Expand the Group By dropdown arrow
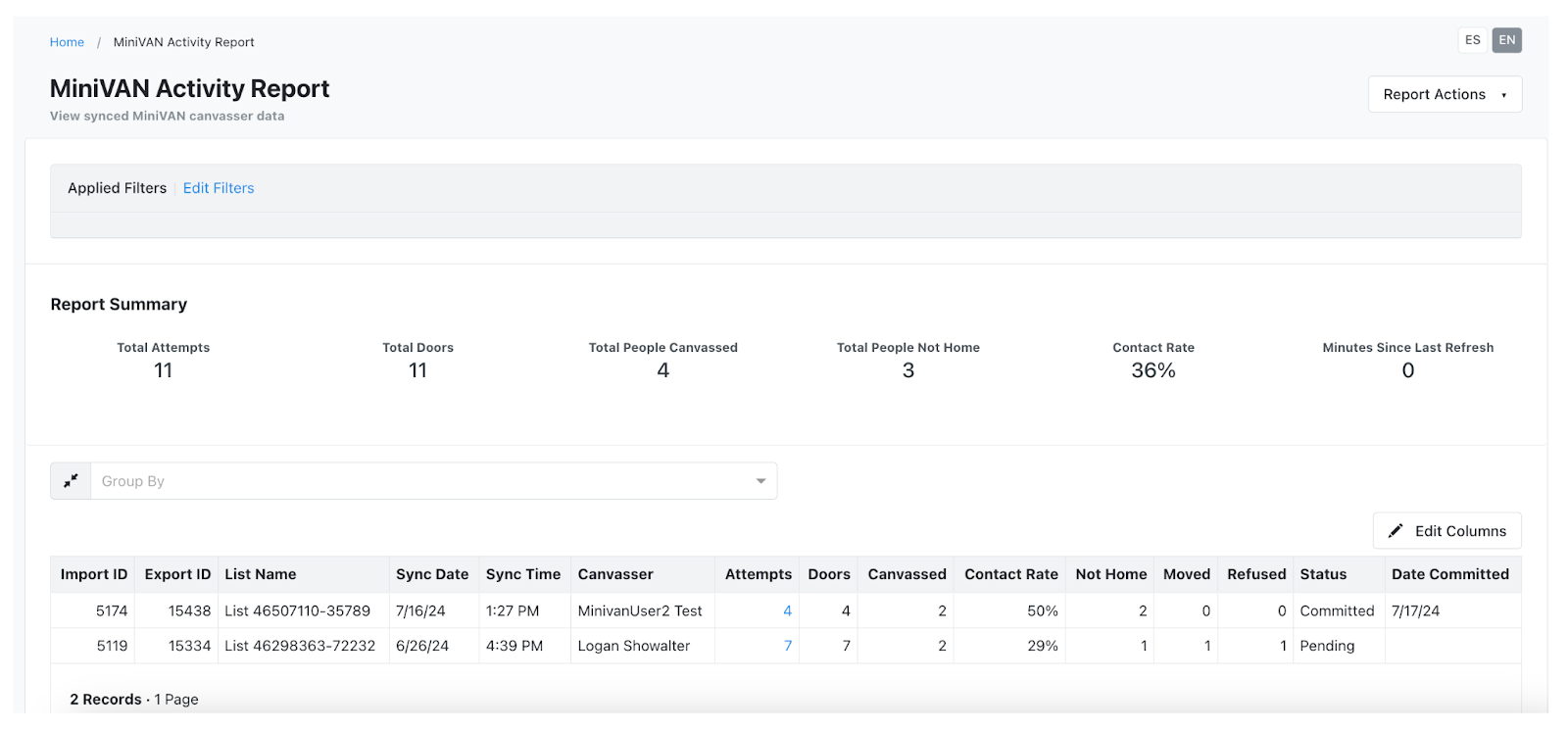This screenshot has height=730, width=1568. tap(760, 481)
